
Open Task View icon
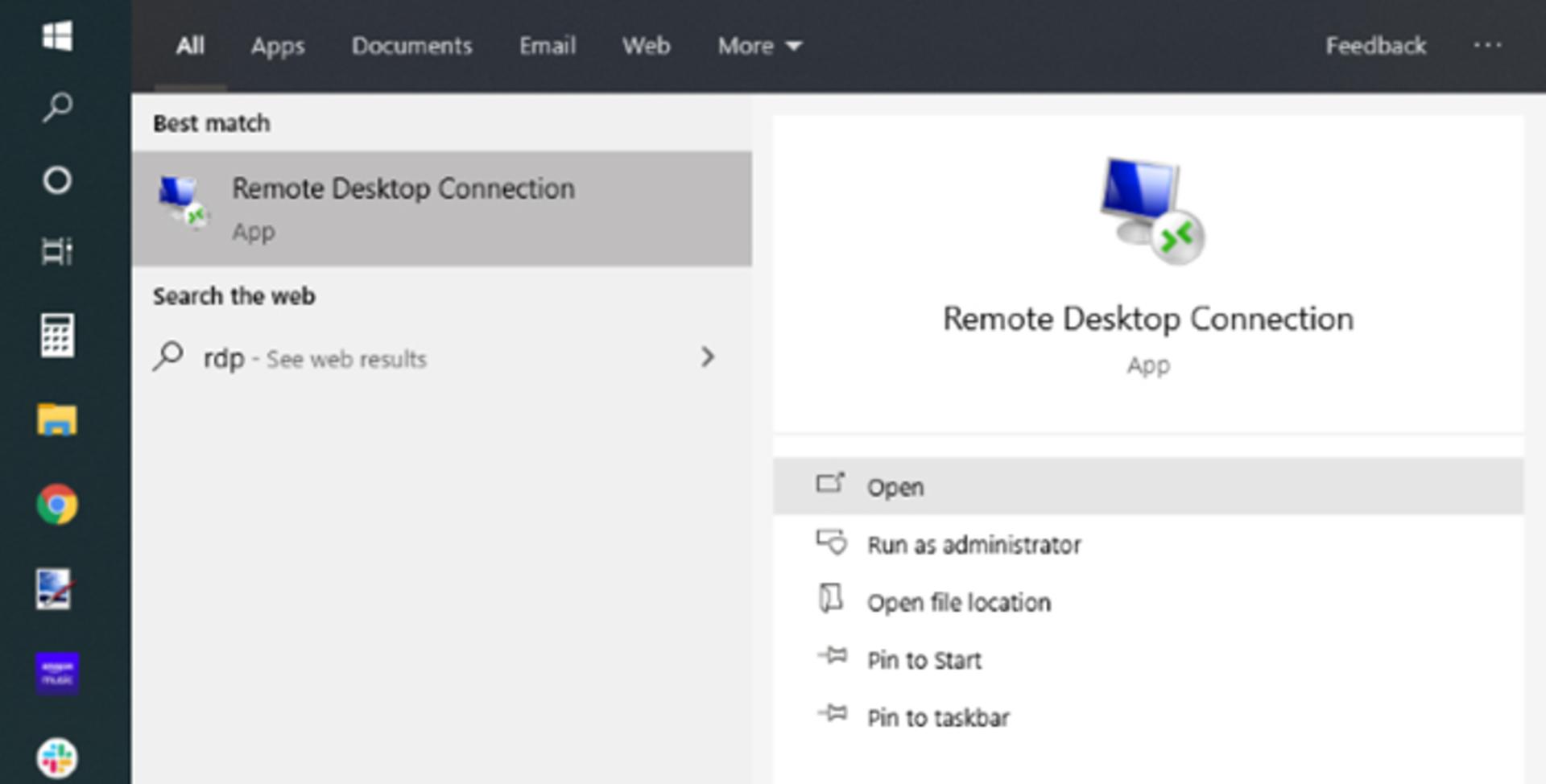(57, 252)
